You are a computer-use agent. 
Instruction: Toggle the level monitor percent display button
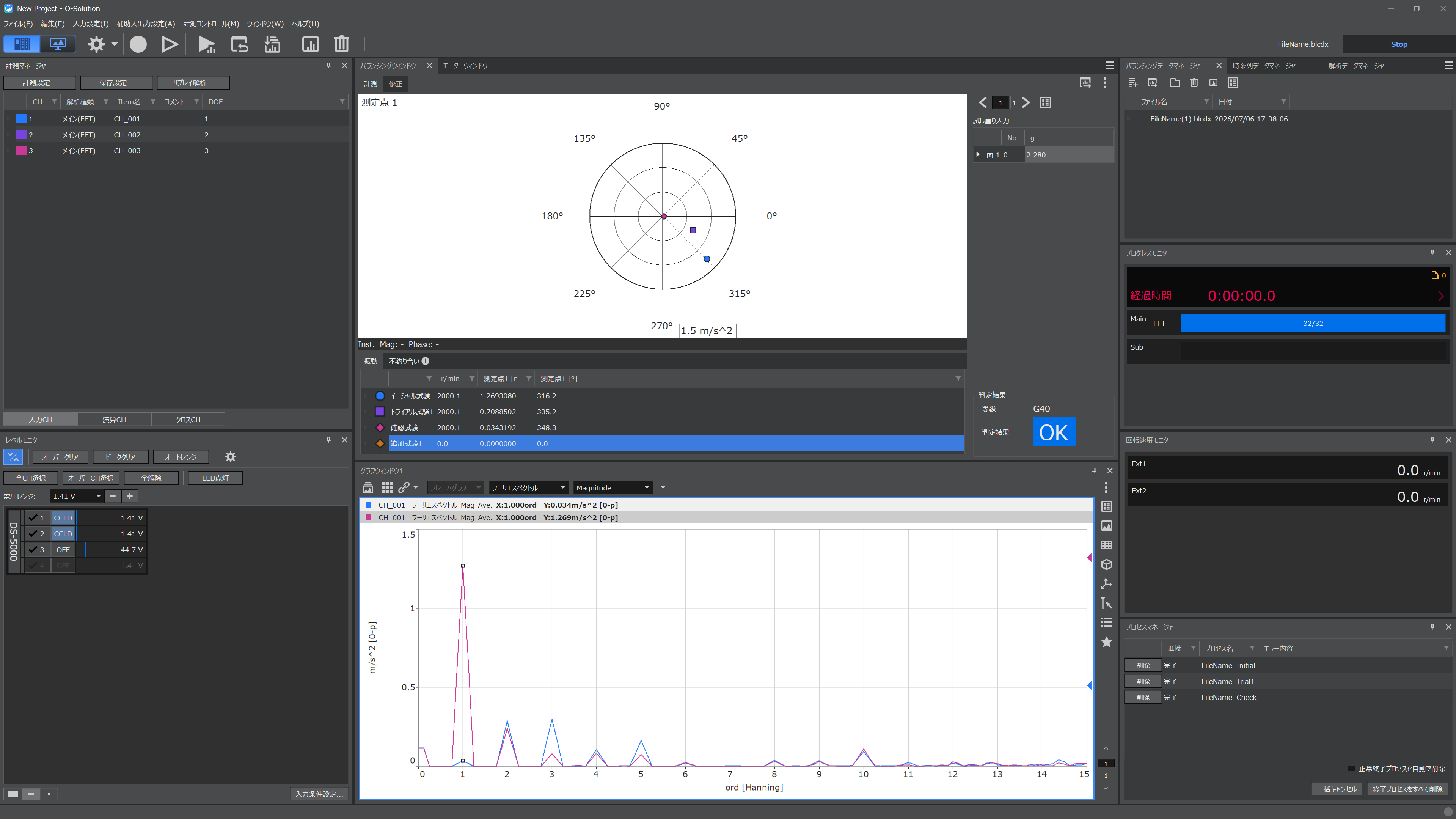click(x=13, y=457)
